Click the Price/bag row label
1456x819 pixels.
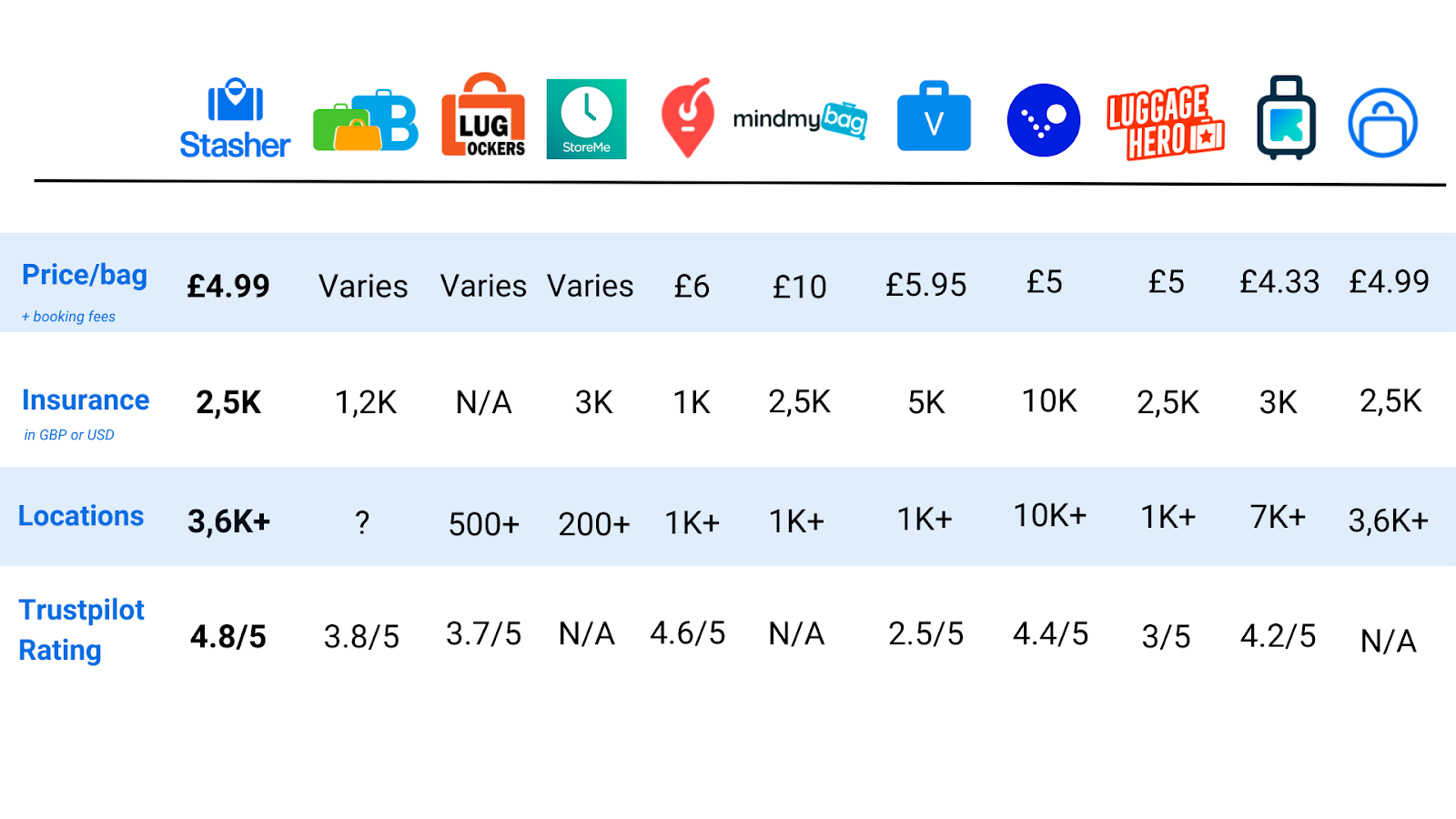(85, 275)
